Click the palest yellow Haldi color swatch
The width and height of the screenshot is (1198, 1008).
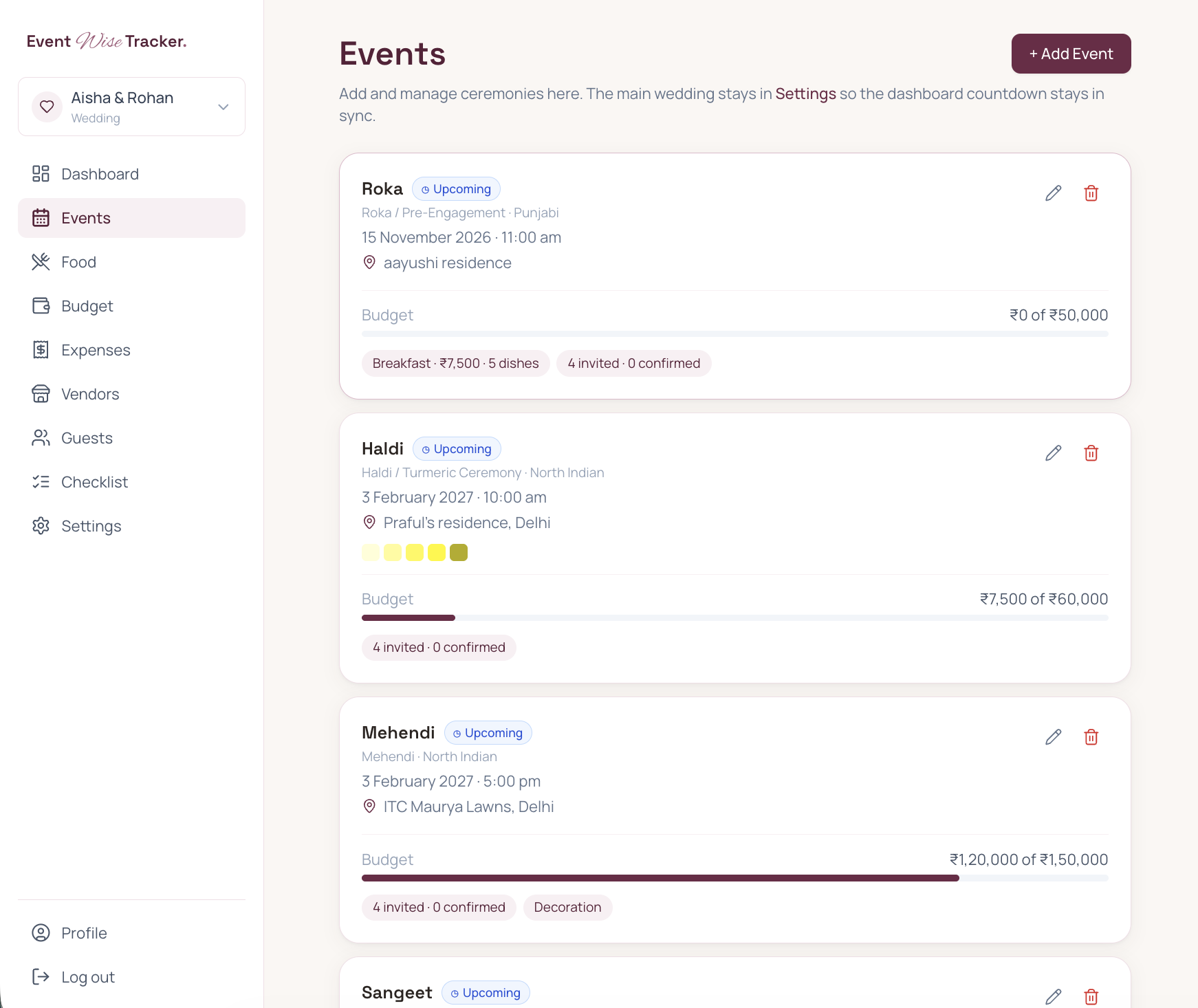371,553
